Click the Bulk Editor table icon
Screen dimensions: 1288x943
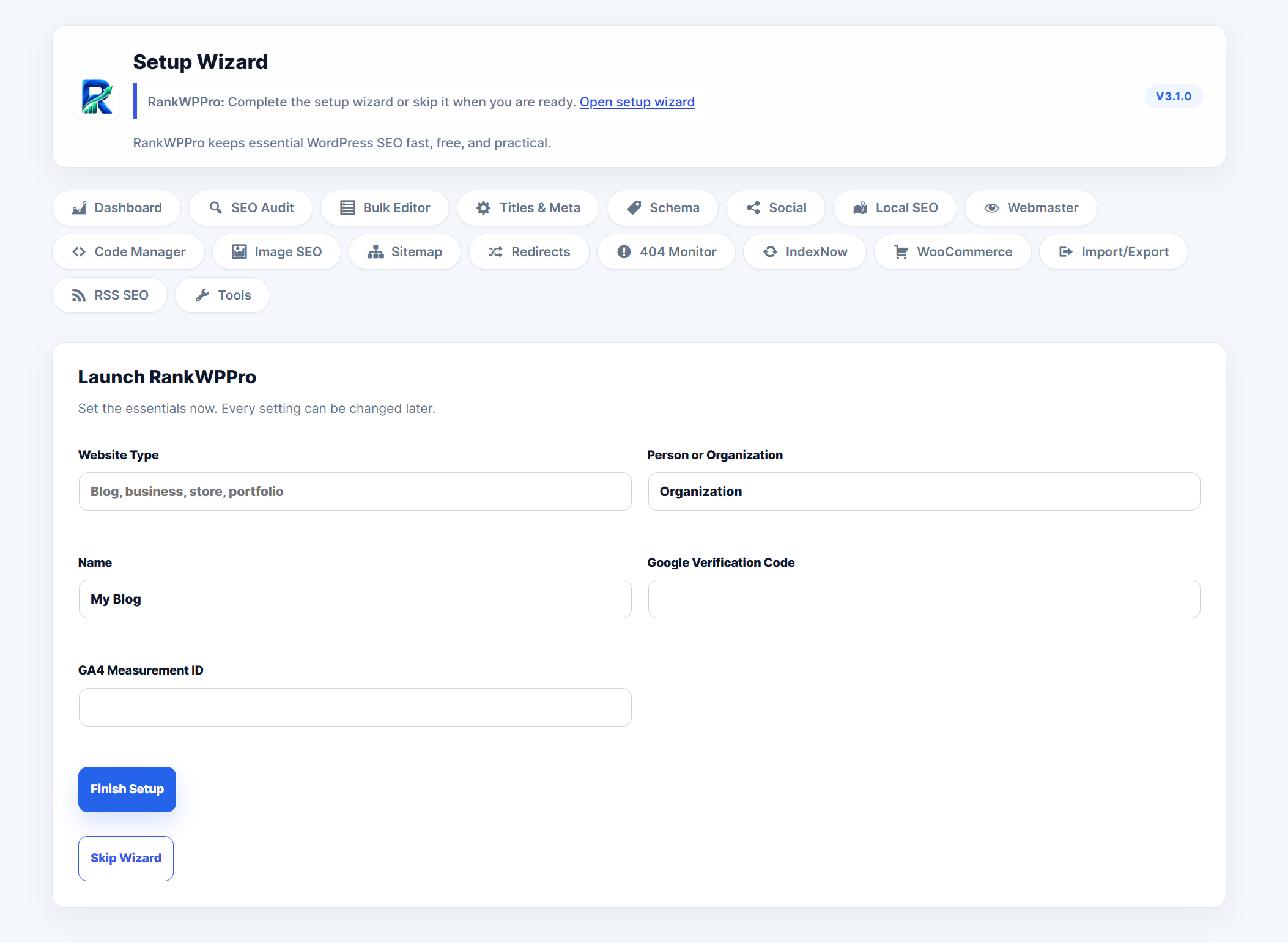(347, 208)
